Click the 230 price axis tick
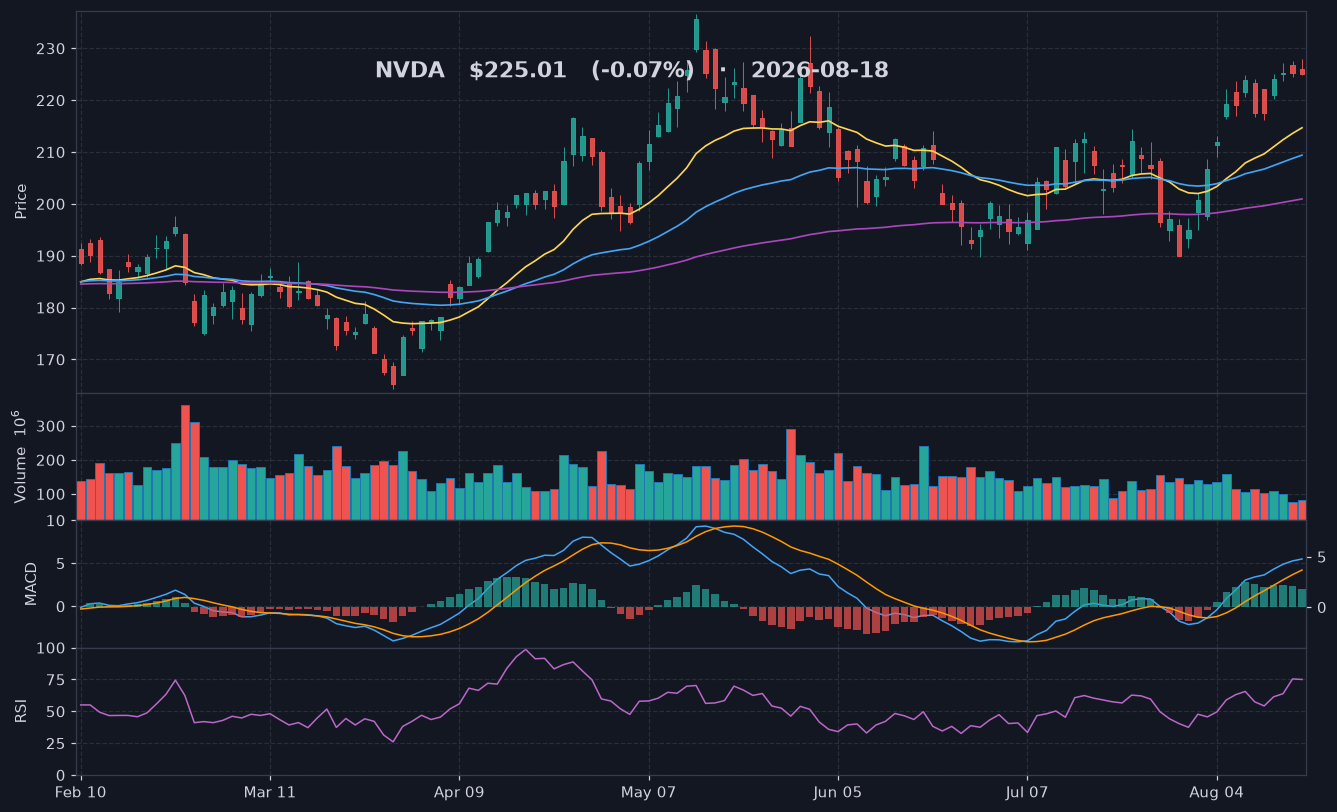Screen dimensions: 1337x812 click(x=51, y=49)
